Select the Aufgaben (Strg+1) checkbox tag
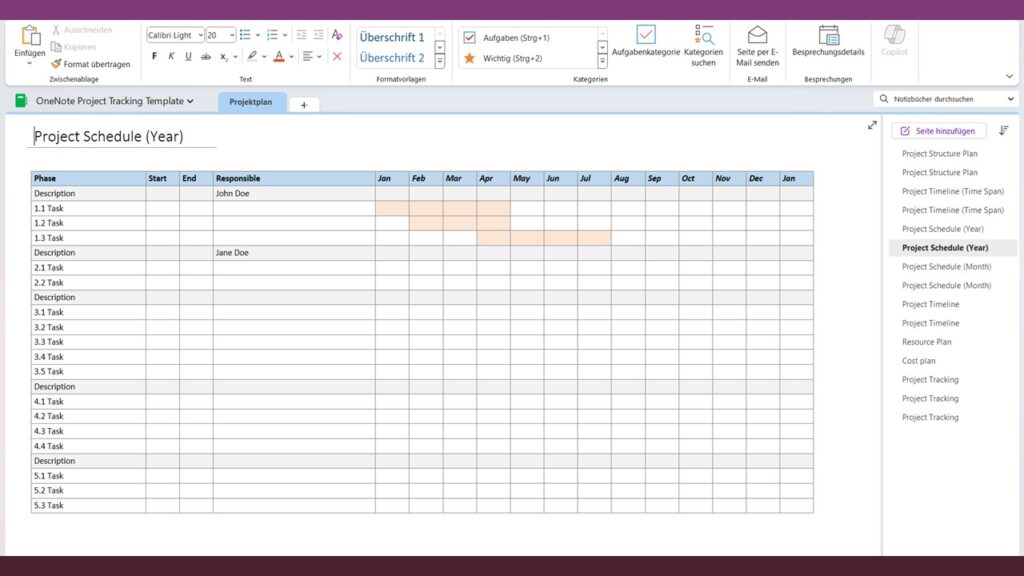This screenshot has height=576, width=1024. click(x=470, y=38)
